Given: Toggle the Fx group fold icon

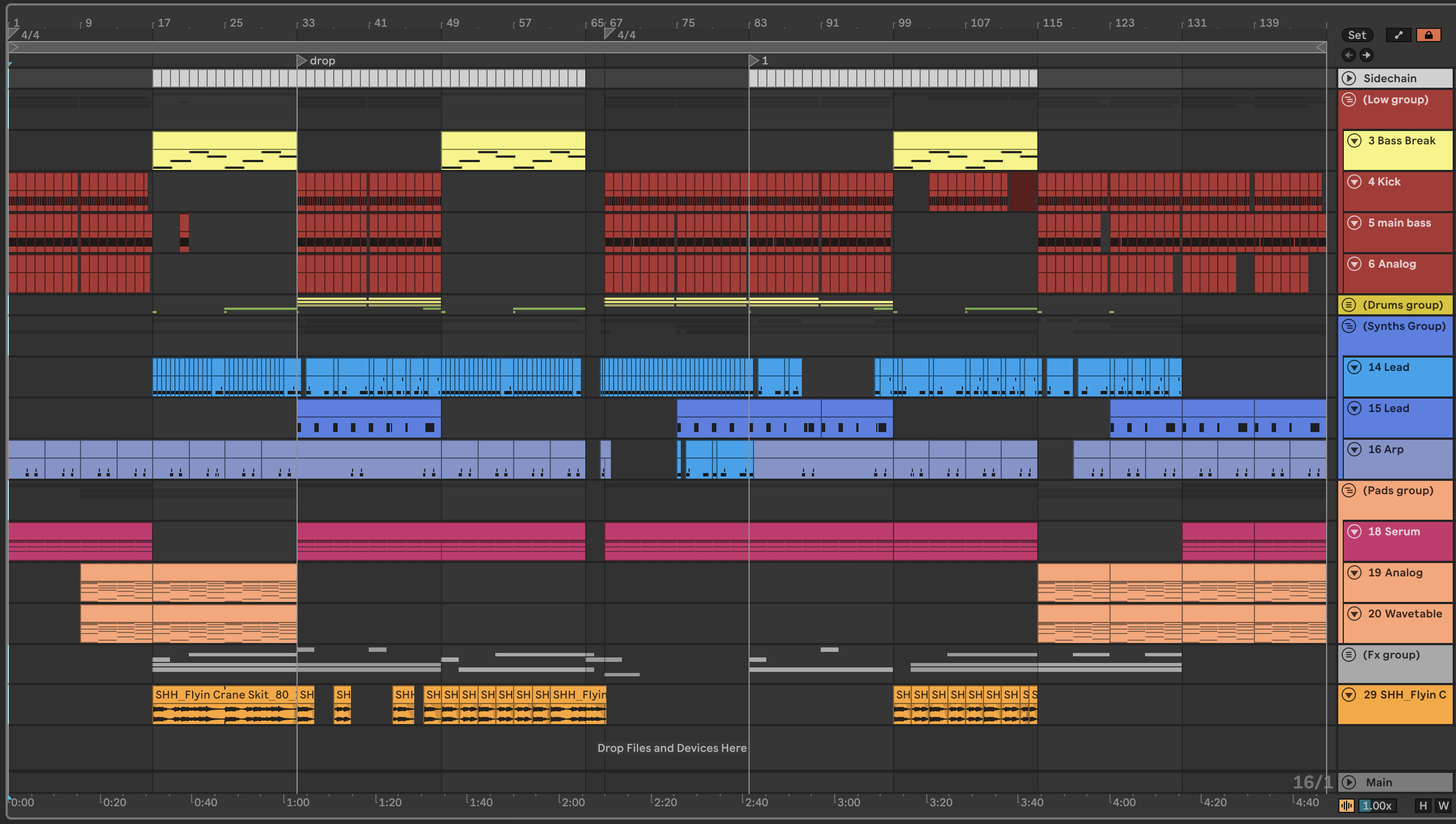Looking at the screenshot, I should [x=1349, y=655].
